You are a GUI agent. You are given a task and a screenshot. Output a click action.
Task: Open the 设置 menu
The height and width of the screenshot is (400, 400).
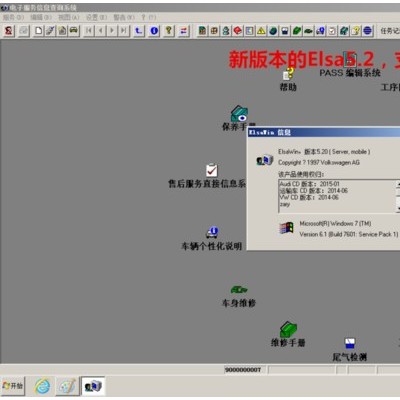[96, 17]
